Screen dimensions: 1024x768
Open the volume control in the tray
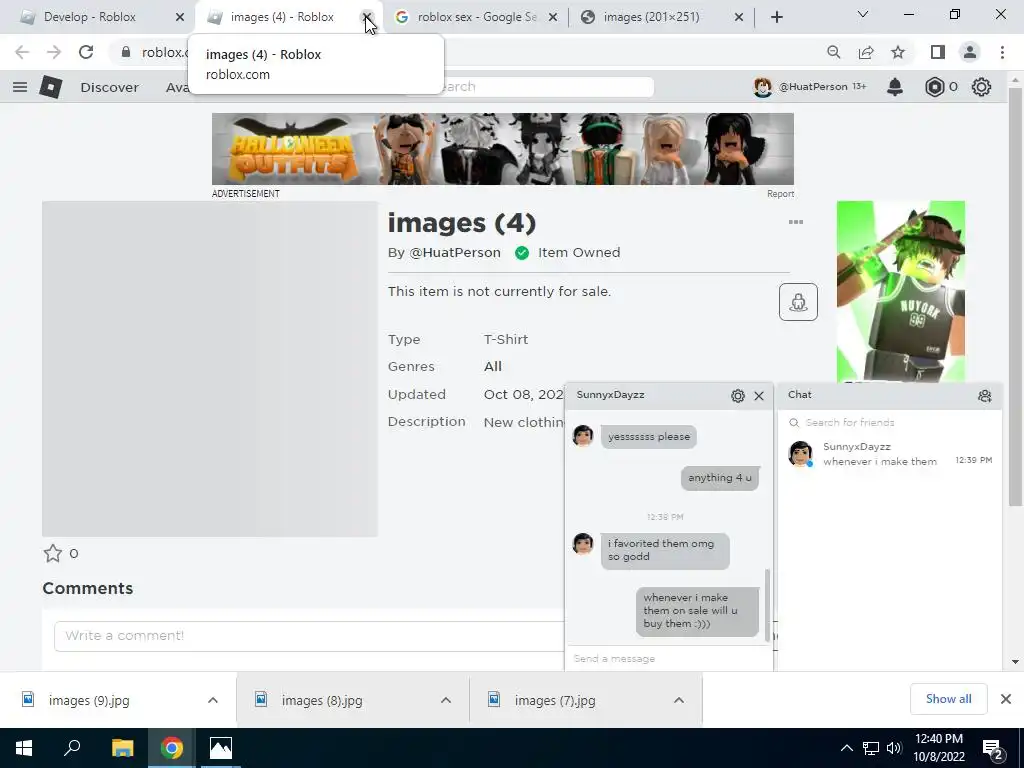(x=894, y=748)
